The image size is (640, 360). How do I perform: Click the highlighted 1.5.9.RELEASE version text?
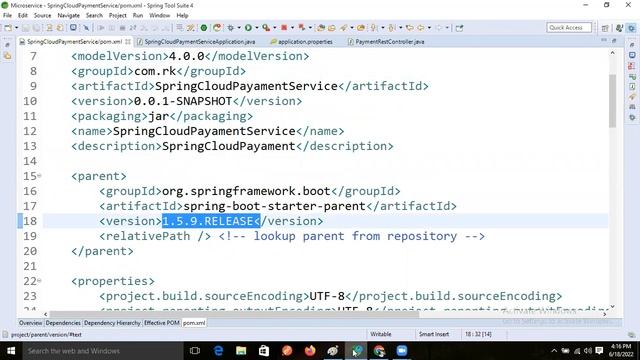(x=211, y=221)
